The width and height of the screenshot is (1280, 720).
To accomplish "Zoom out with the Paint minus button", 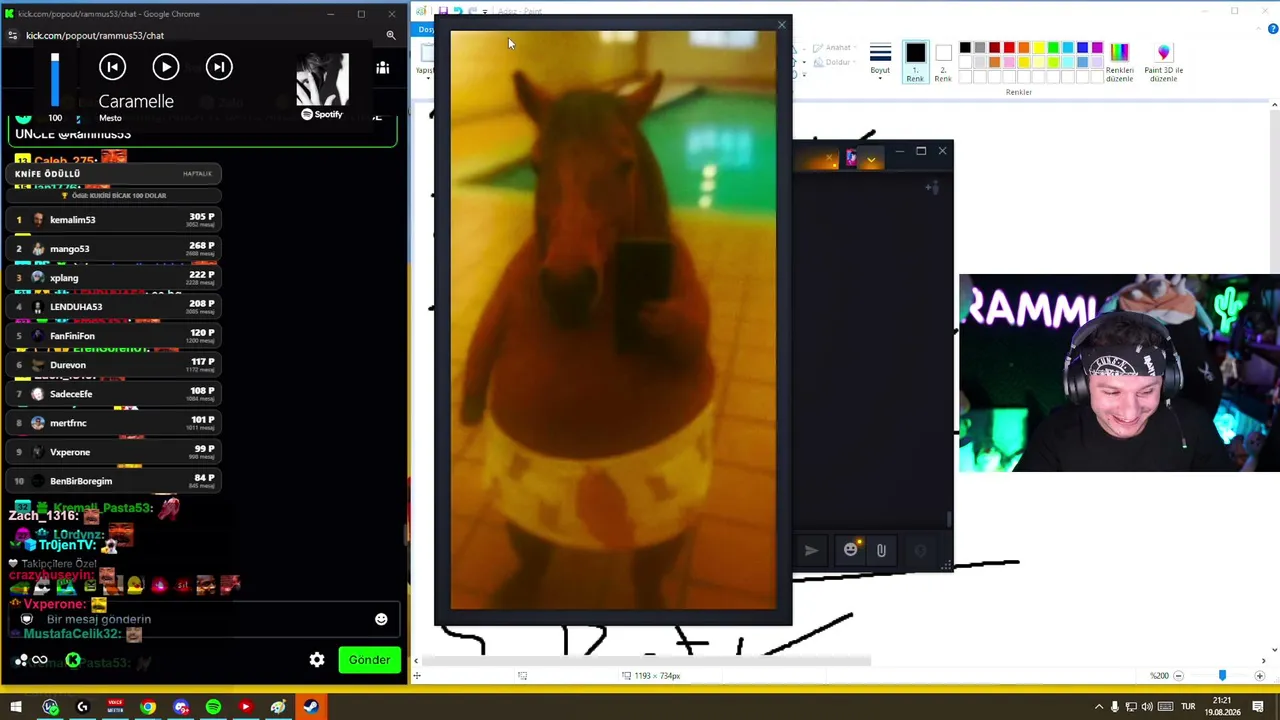I will [1178, 676].
